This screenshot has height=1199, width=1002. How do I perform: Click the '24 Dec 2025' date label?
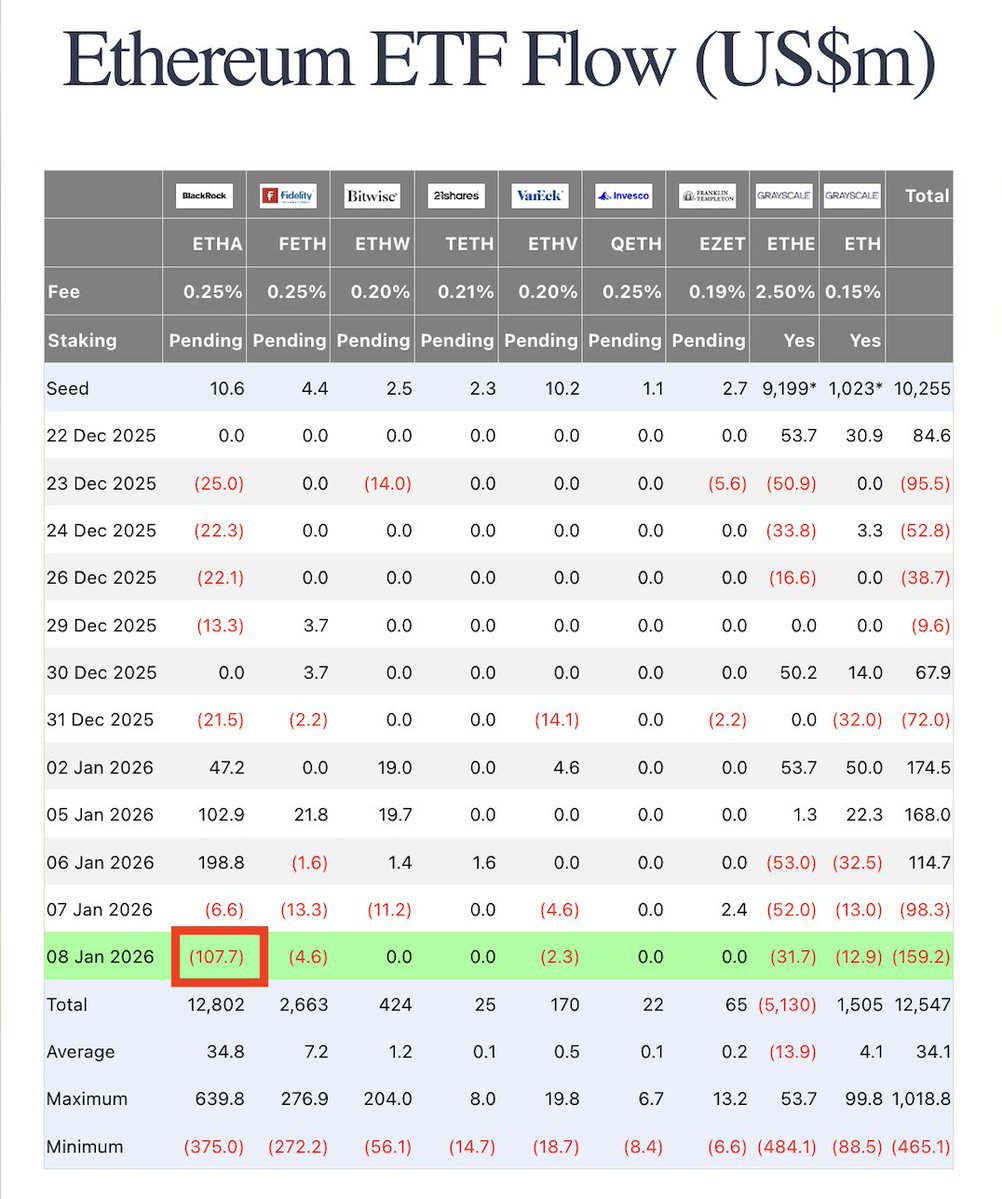tap(101, 531)
